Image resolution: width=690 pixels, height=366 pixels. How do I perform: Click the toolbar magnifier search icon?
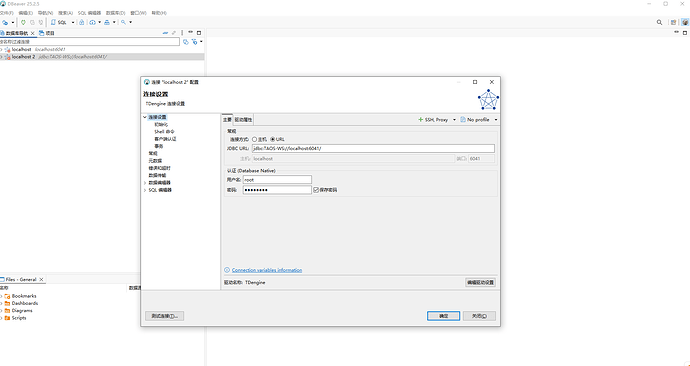(x=124, y=22)
